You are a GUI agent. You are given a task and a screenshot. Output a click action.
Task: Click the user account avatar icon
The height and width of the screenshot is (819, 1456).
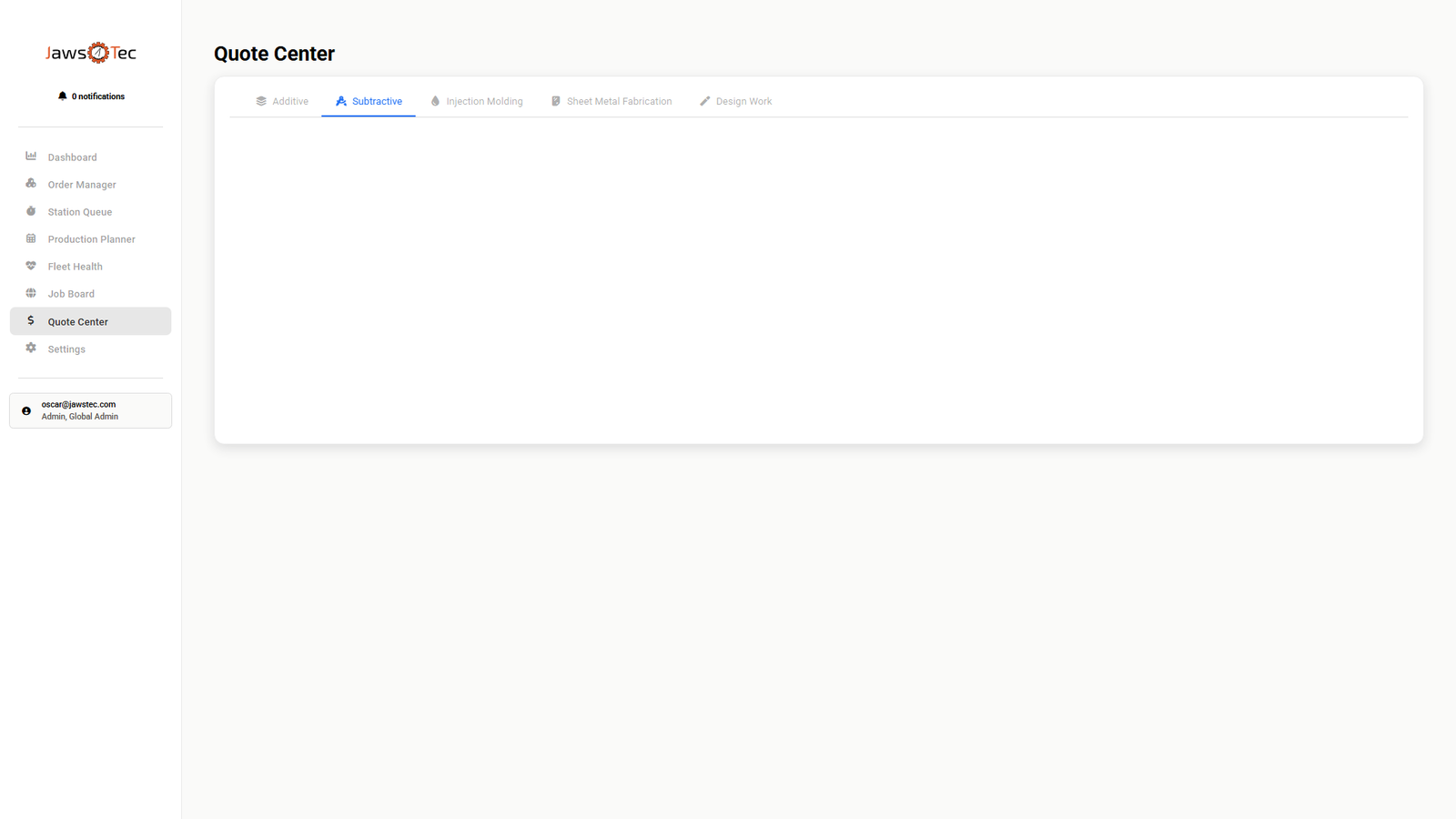point(26,410)
